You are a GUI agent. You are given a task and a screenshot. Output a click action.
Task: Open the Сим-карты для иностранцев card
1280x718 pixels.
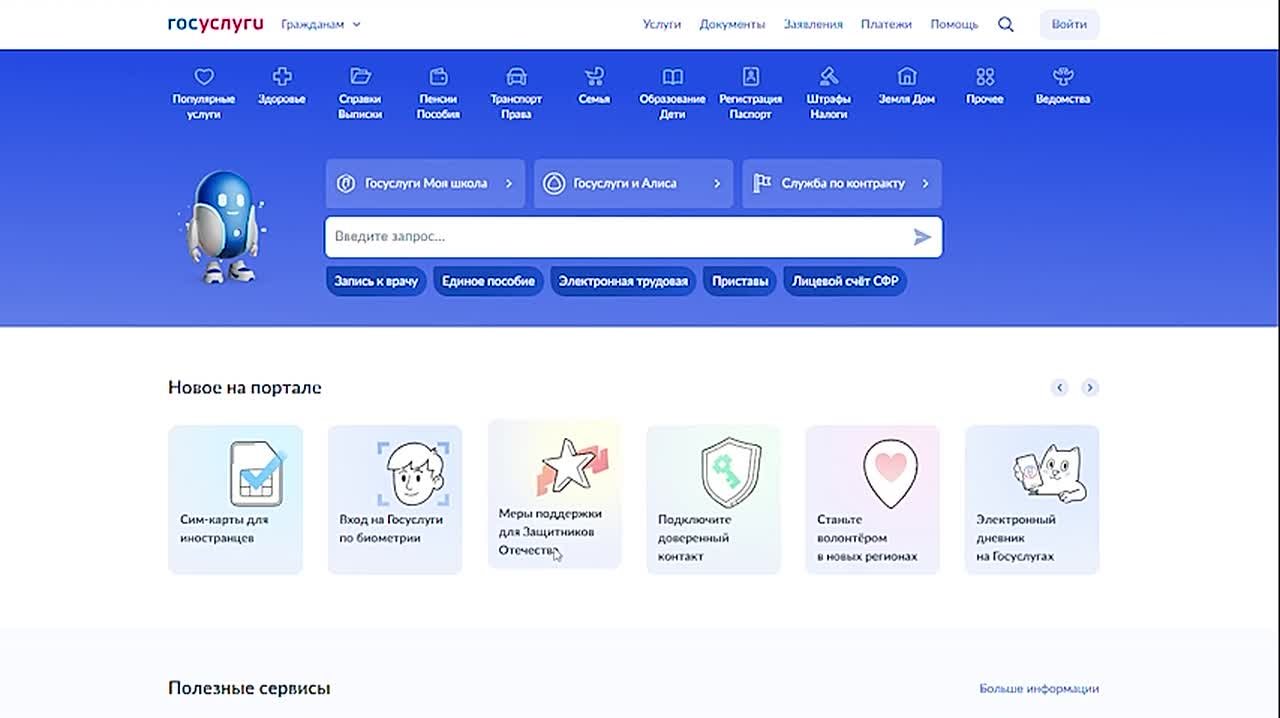[235, 499]
